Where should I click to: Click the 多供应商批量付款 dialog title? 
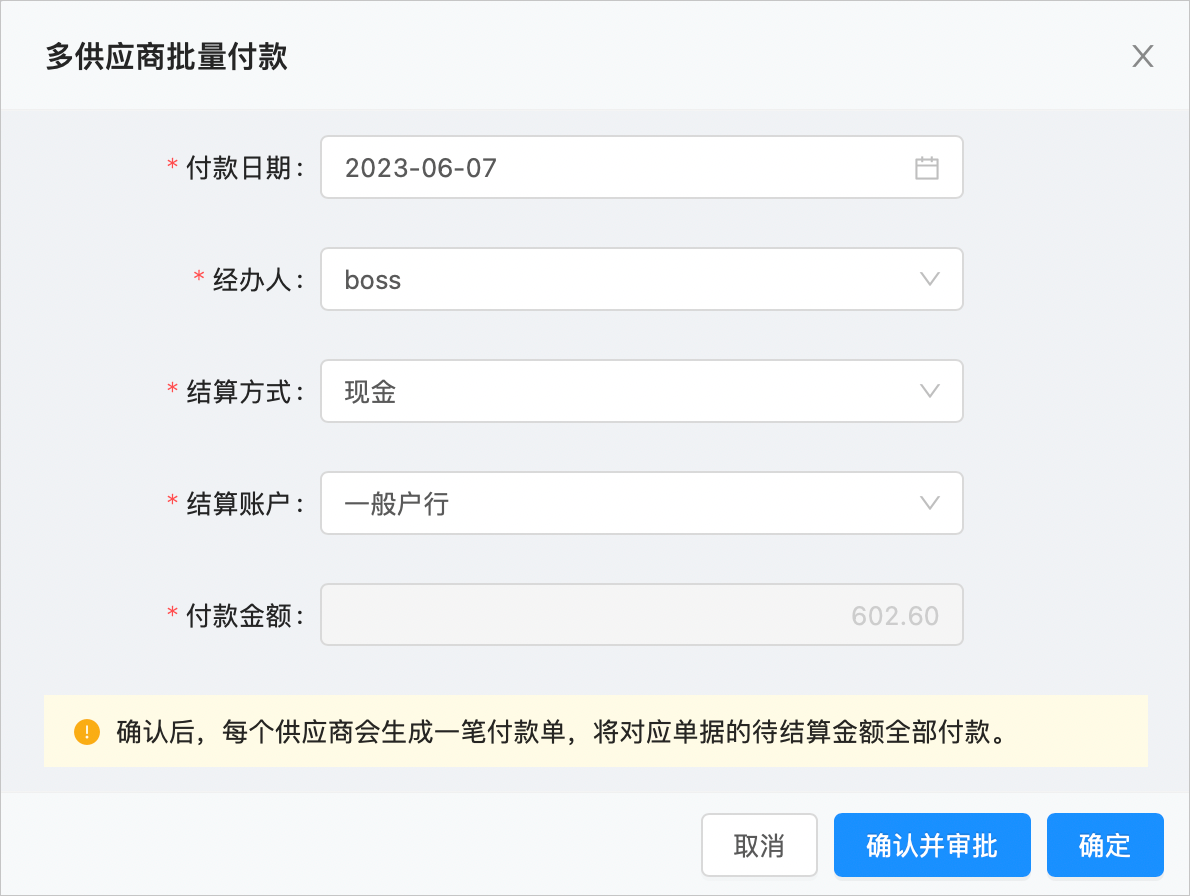(x=166, y=57)
